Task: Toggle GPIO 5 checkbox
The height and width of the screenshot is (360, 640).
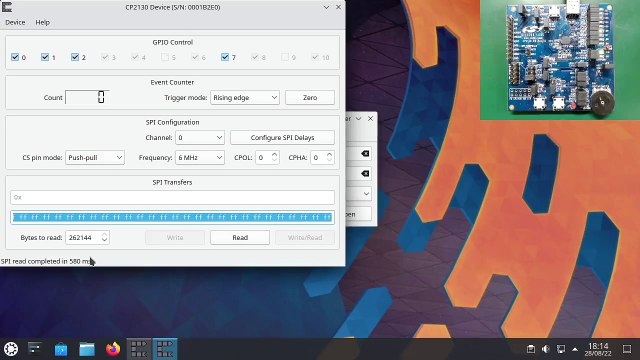Action: pos(165,57)
